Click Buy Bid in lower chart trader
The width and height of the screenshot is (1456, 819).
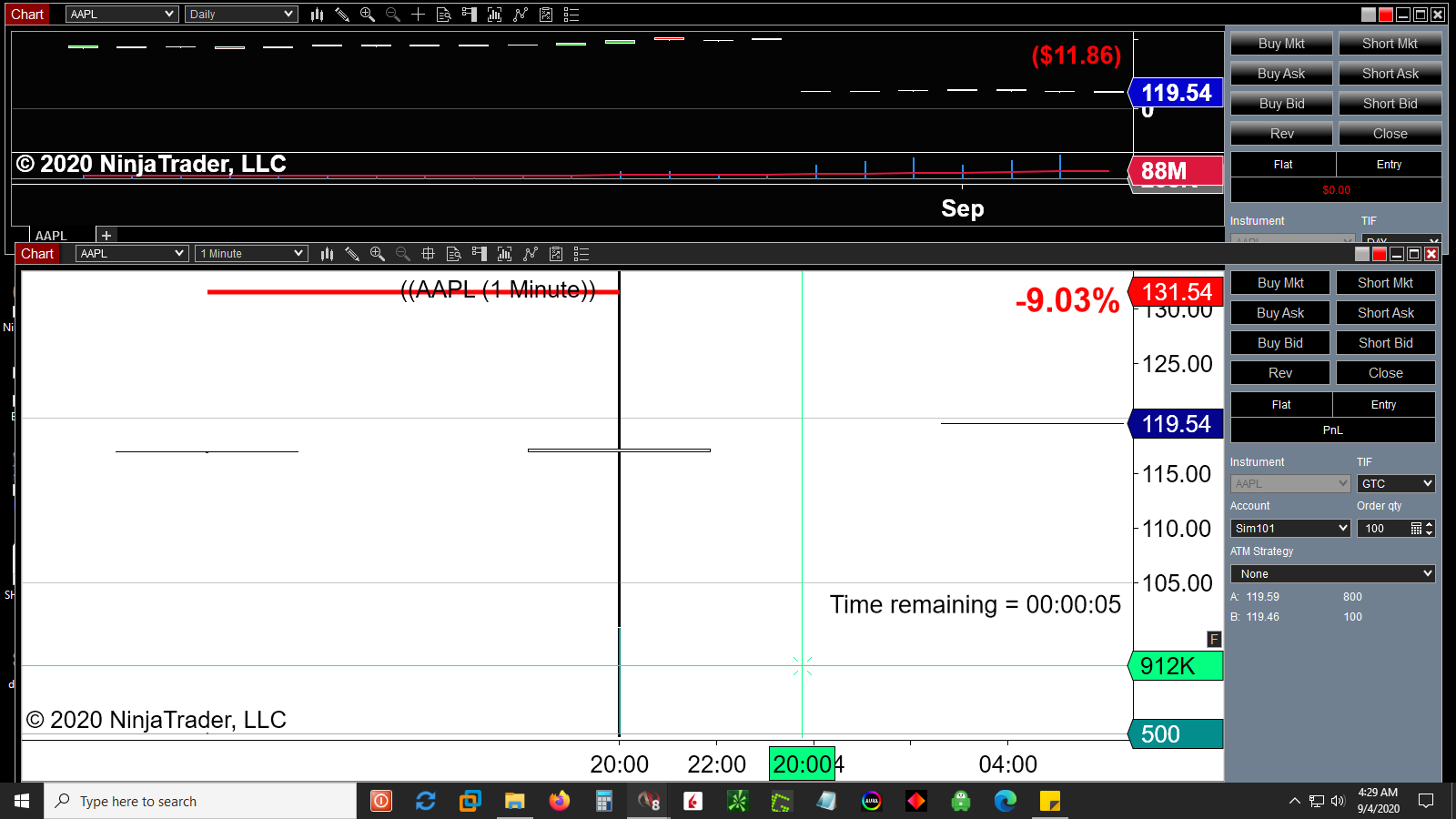[1280, 343]
